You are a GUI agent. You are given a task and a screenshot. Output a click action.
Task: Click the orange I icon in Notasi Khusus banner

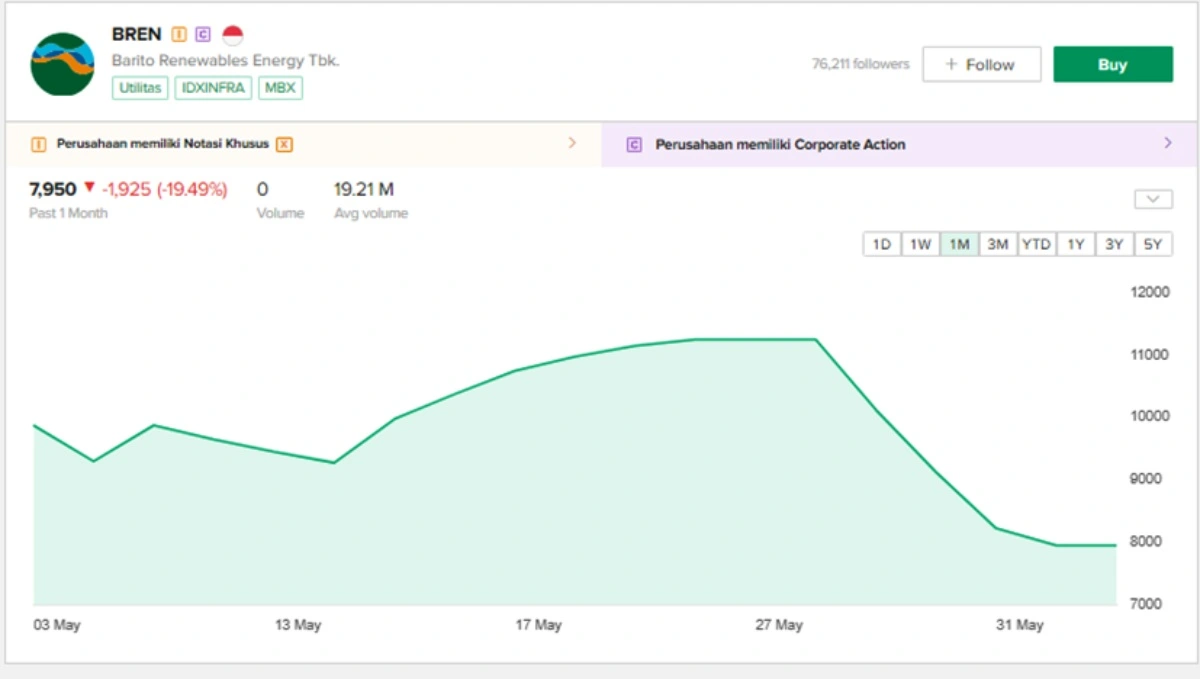click(x=39, y=144)
